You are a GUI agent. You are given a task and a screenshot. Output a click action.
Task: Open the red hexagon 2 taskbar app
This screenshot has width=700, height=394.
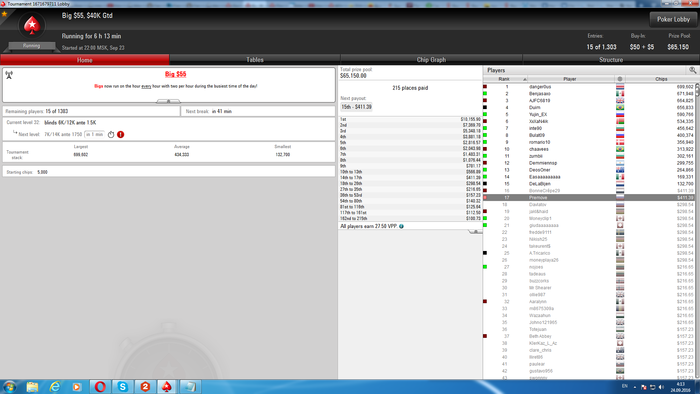[145, 387]
